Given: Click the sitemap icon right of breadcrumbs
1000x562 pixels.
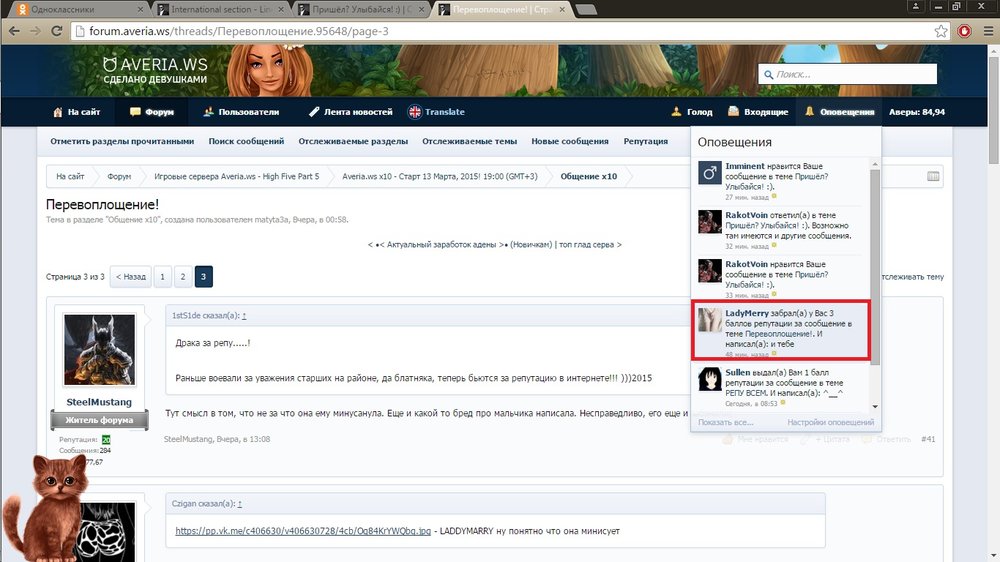Looking at the screenshot, I should tap(933, 177).
